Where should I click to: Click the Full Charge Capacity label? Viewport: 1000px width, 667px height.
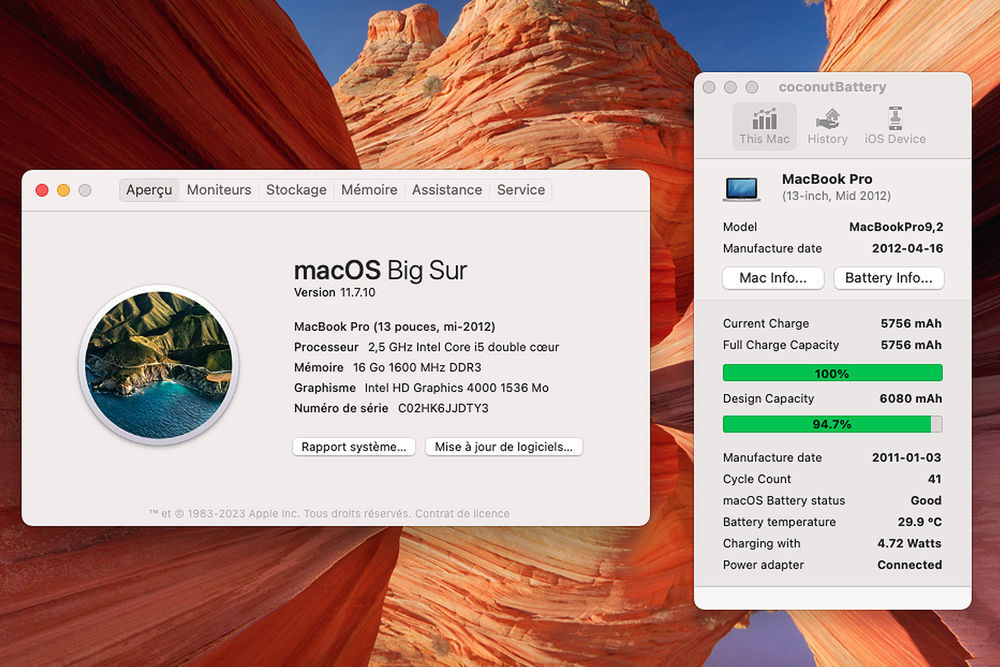tap(781, 345)
